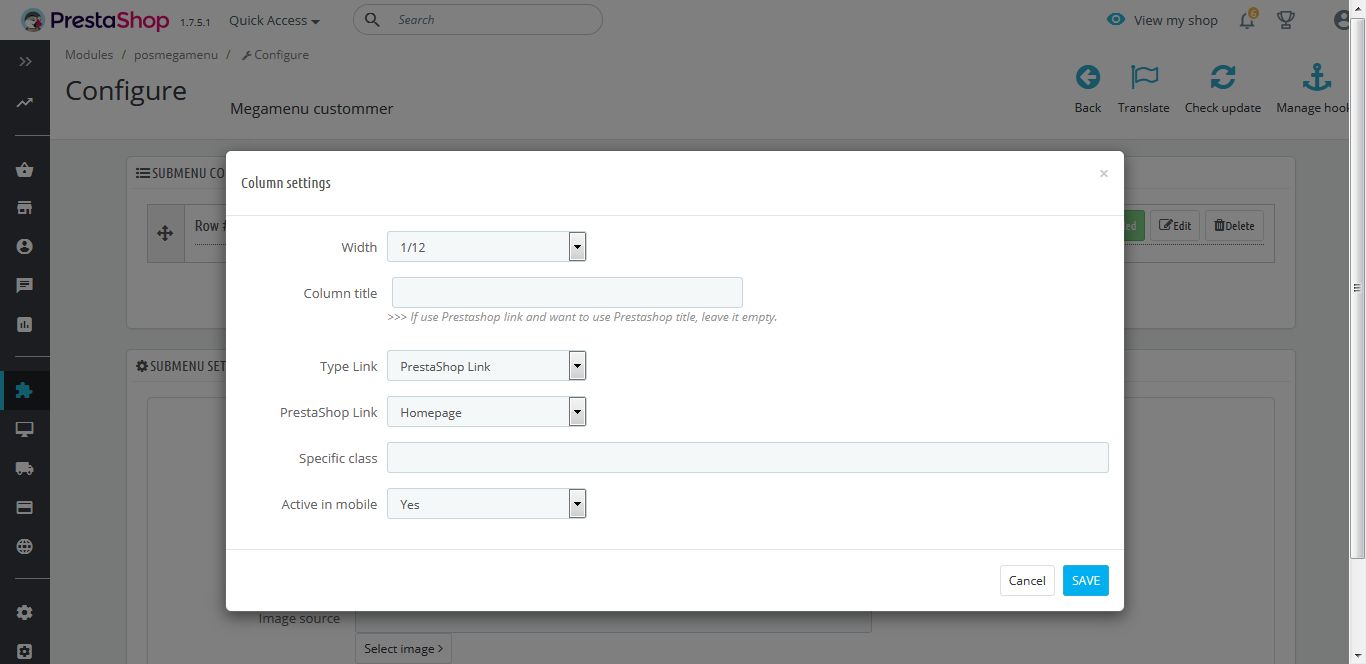Toggle Active in mobile dropdown
This screenshot has width=1366, height=664.
[x=486, y=504]
